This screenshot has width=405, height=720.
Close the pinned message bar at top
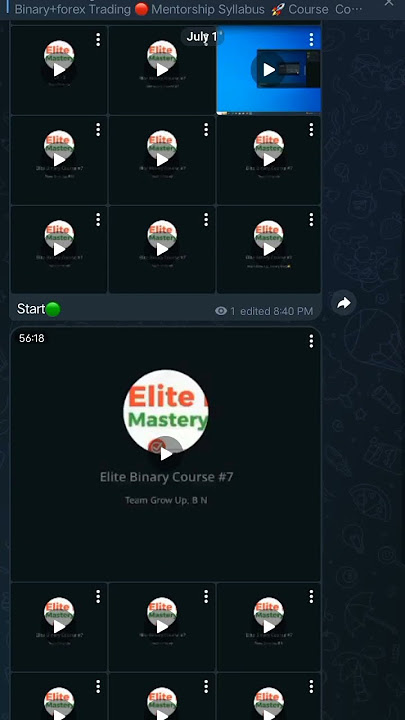click(389, 3)
